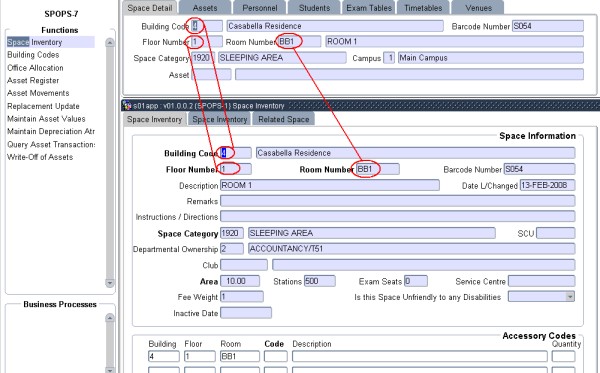Open the disabilities unfriendly dropdown

click(x=570, y=296)
